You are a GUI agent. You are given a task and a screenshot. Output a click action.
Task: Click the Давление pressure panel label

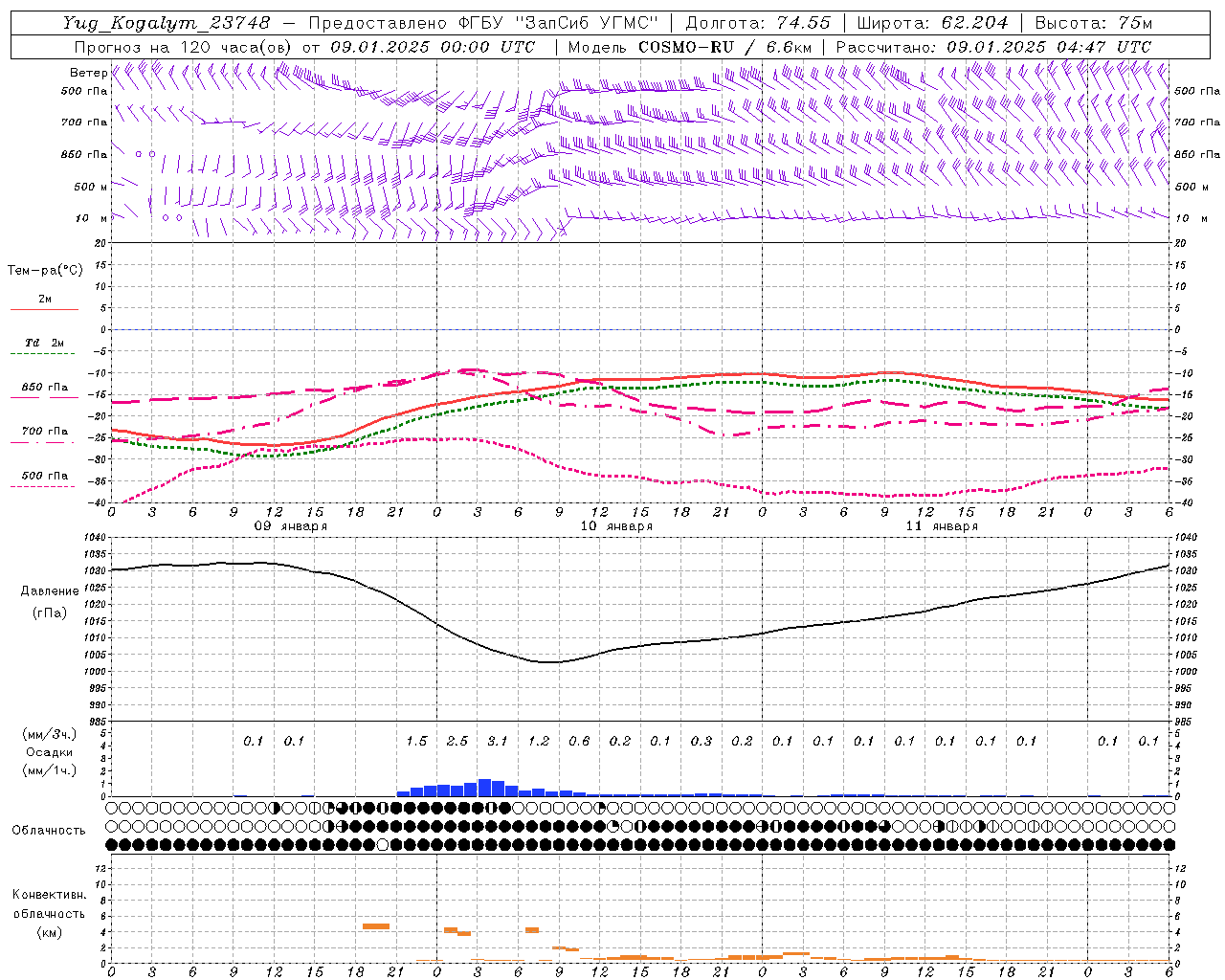point(50,591)
